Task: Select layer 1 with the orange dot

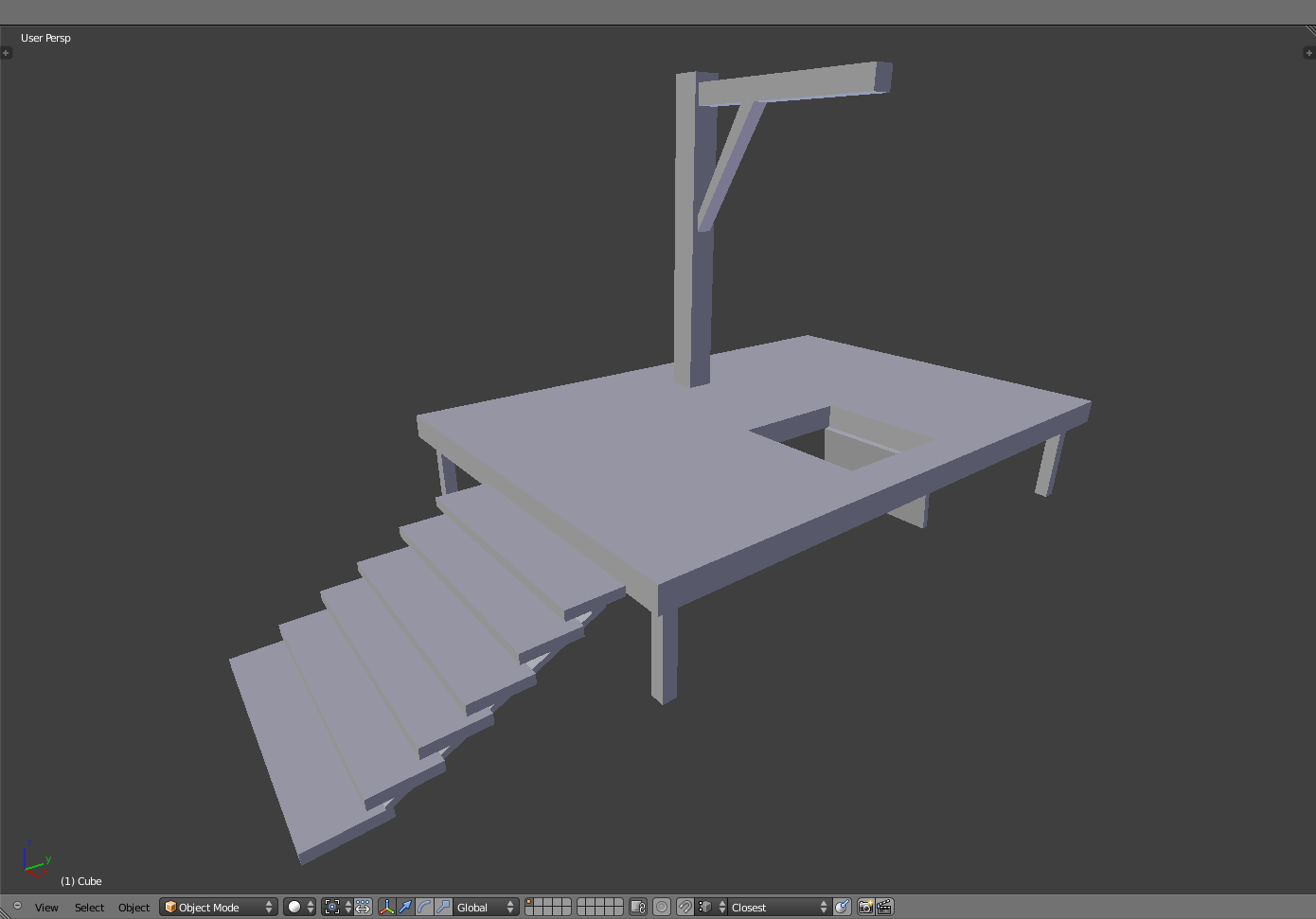Action: point(530,902)
